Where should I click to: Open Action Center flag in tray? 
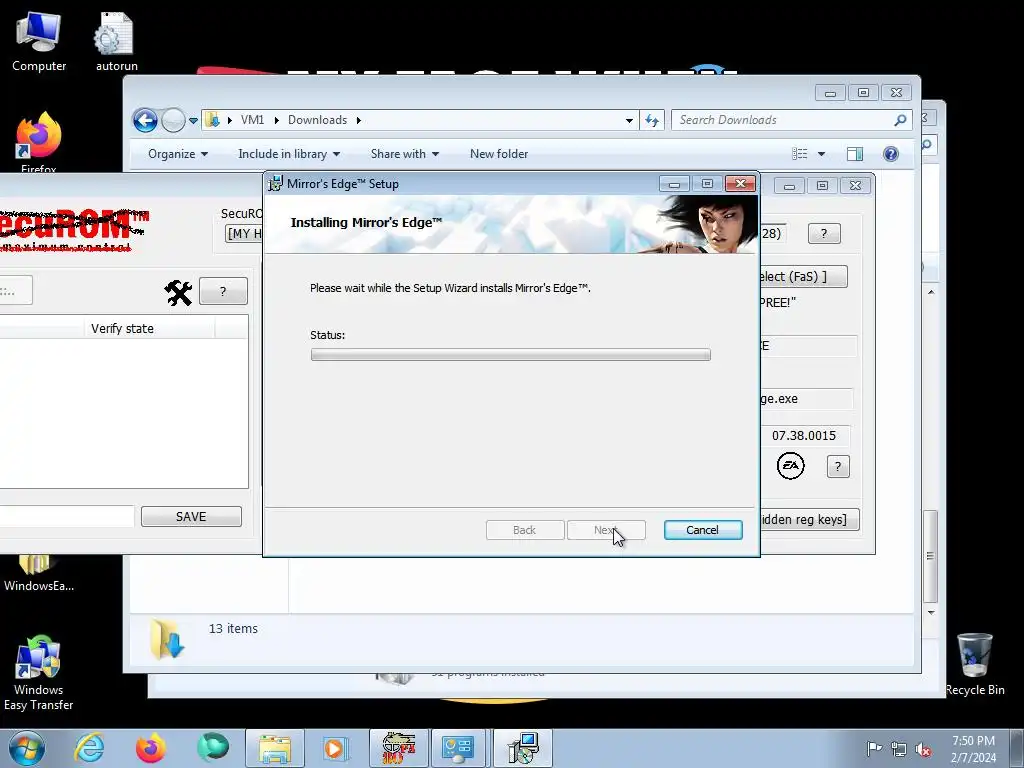click(x=874, y=749)
